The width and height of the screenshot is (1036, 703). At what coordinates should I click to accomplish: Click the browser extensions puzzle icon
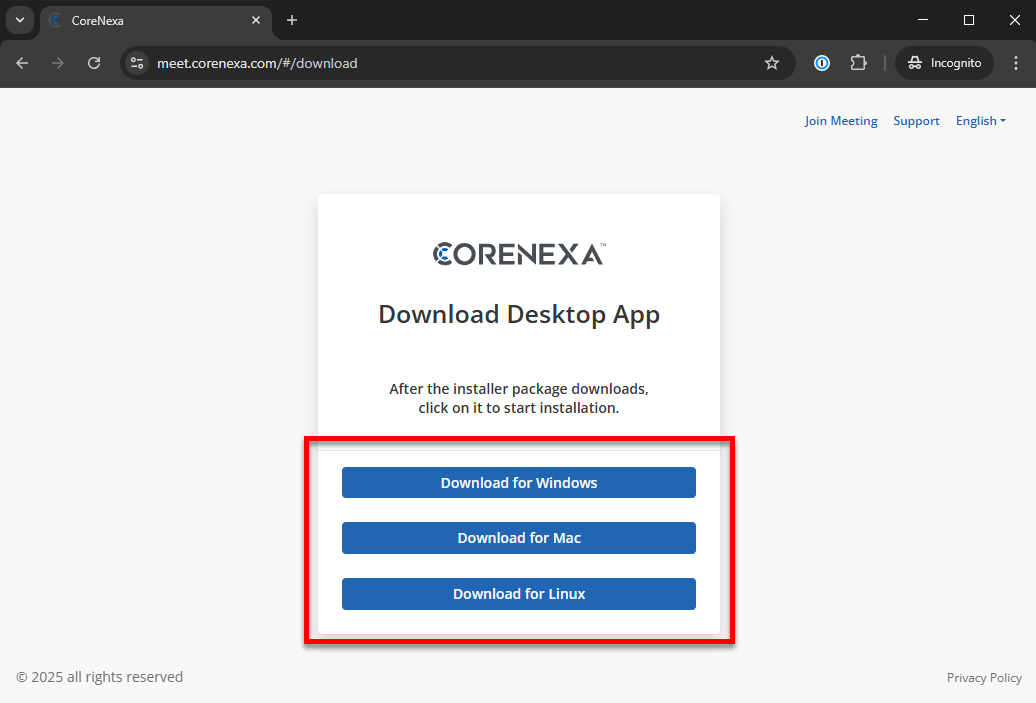tap(858, 63)
